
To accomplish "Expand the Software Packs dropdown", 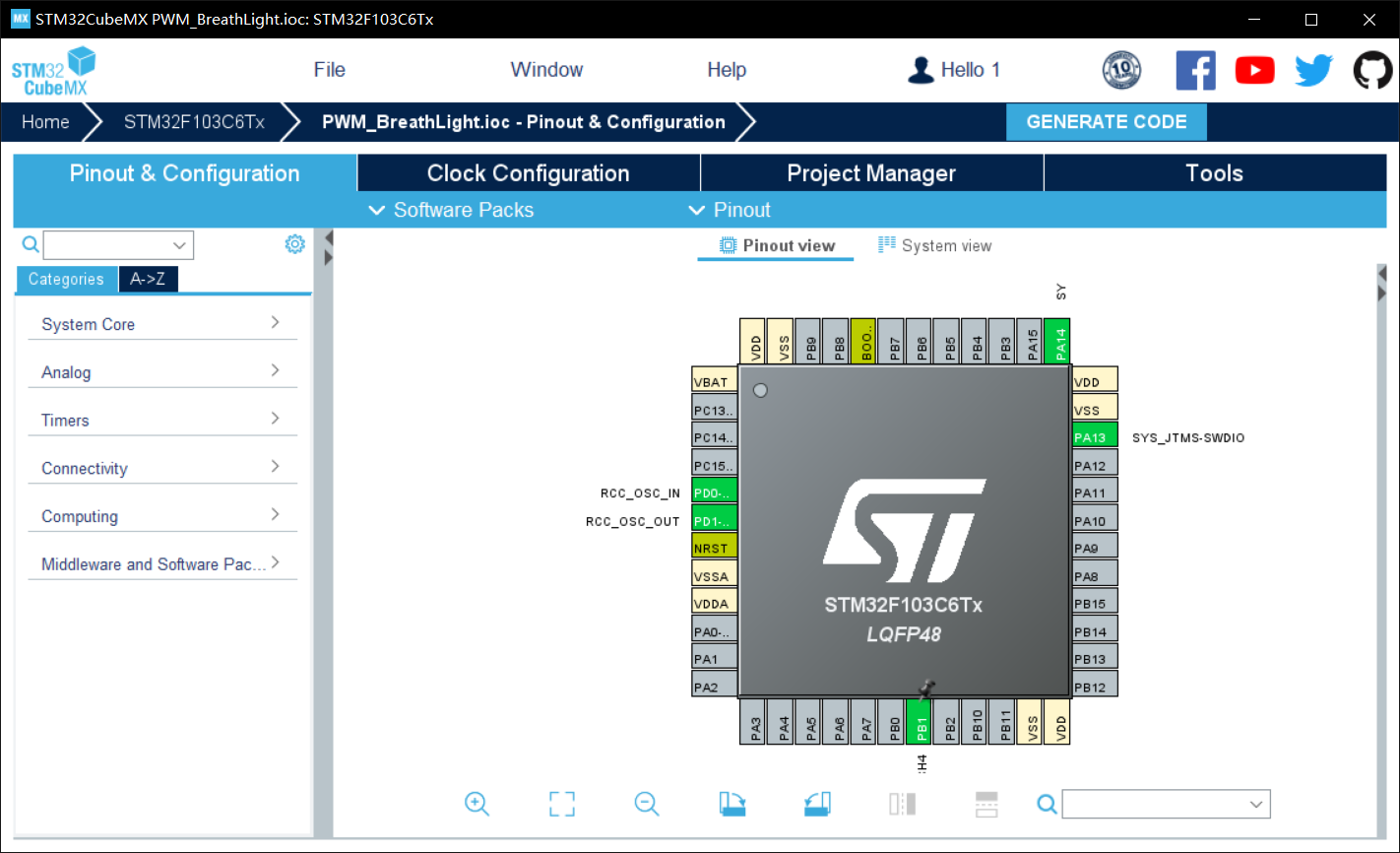I will (x=451, y=210).
